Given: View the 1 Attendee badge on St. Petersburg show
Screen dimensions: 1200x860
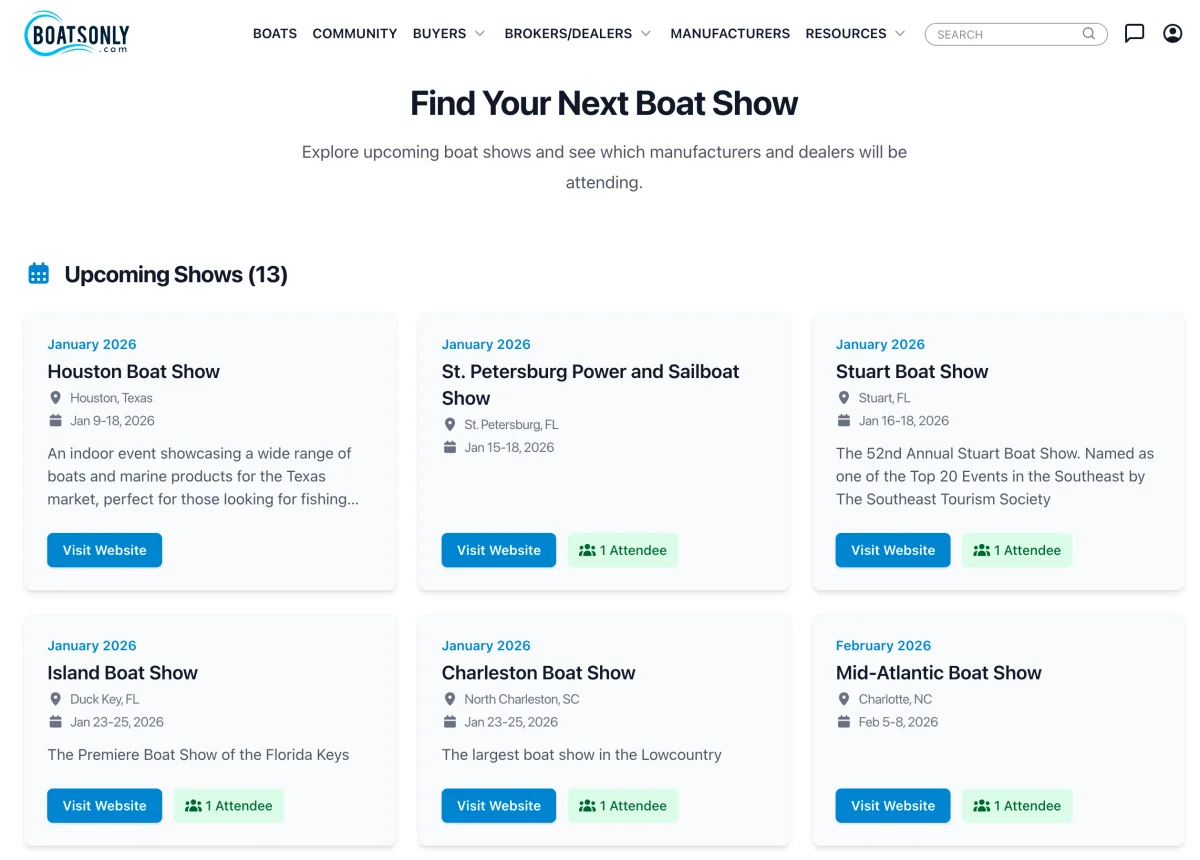Looking at the screenshot, I should (622, 550).
